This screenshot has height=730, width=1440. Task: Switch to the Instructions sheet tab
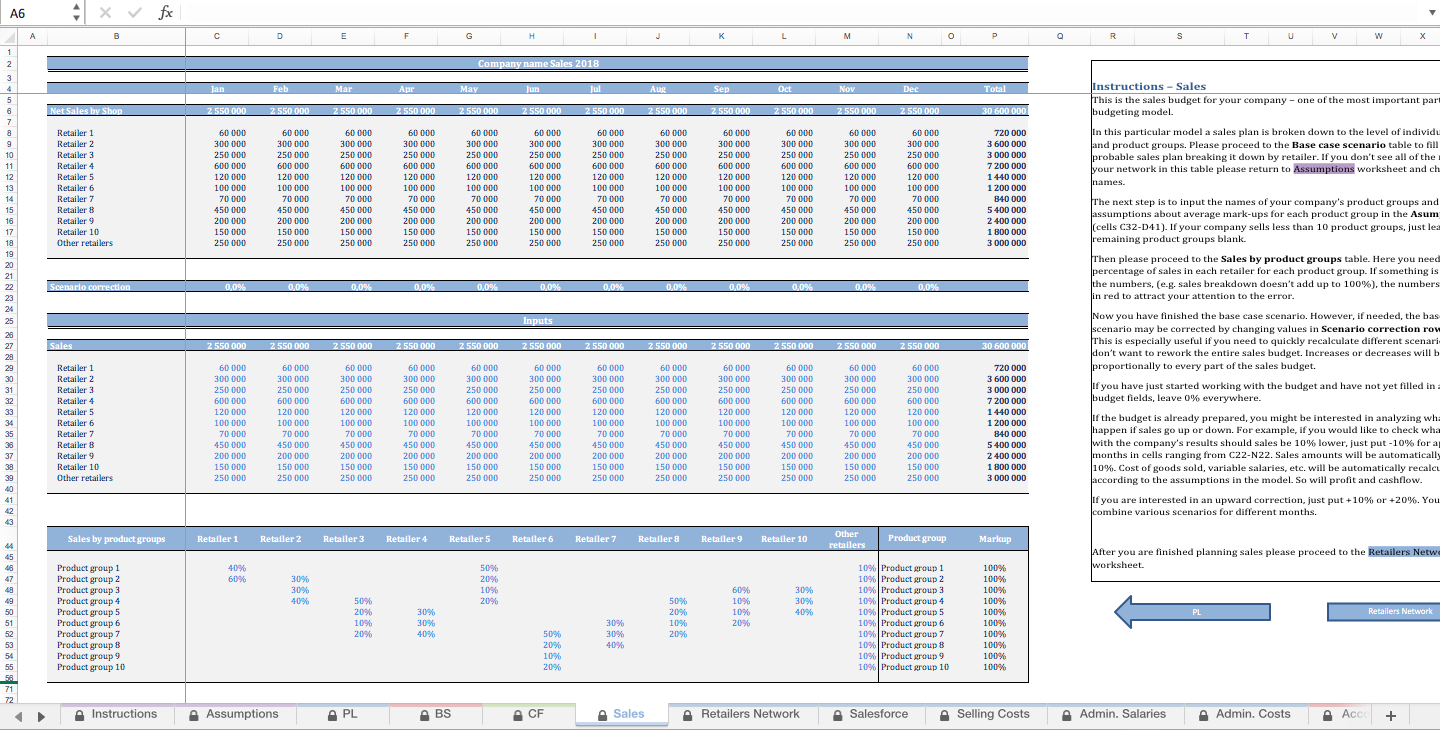(115, 714)
